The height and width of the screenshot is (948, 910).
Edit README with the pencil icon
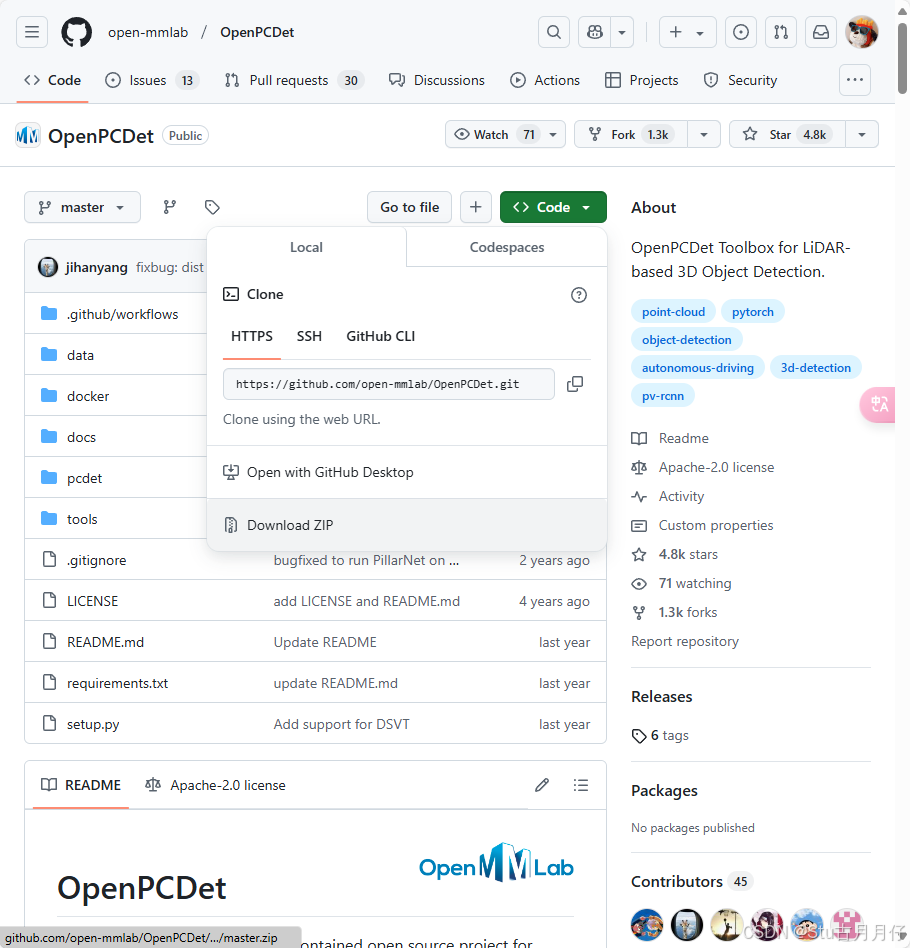(x=542, y=785)
